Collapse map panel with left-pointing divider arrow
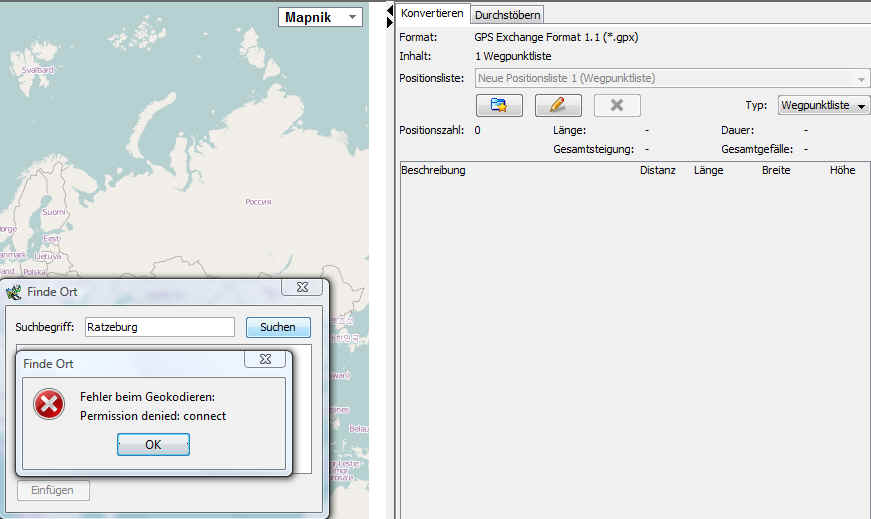This screenshot has width=871, height=519. pos(389,10)
